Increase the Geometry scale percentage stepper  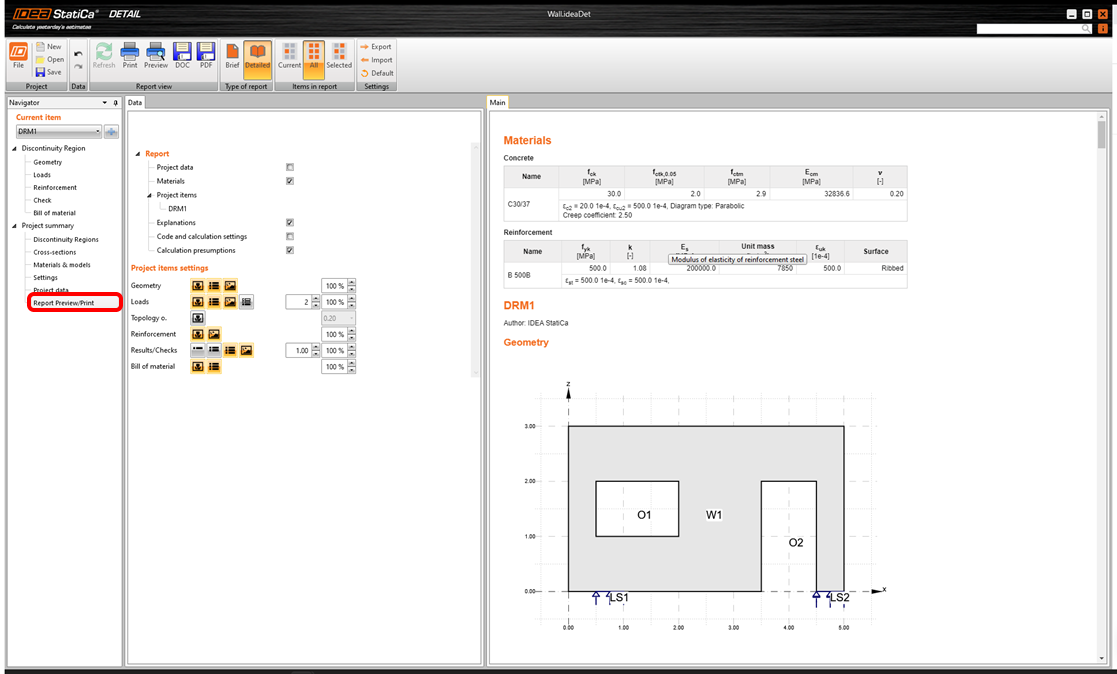pos(351,283)
